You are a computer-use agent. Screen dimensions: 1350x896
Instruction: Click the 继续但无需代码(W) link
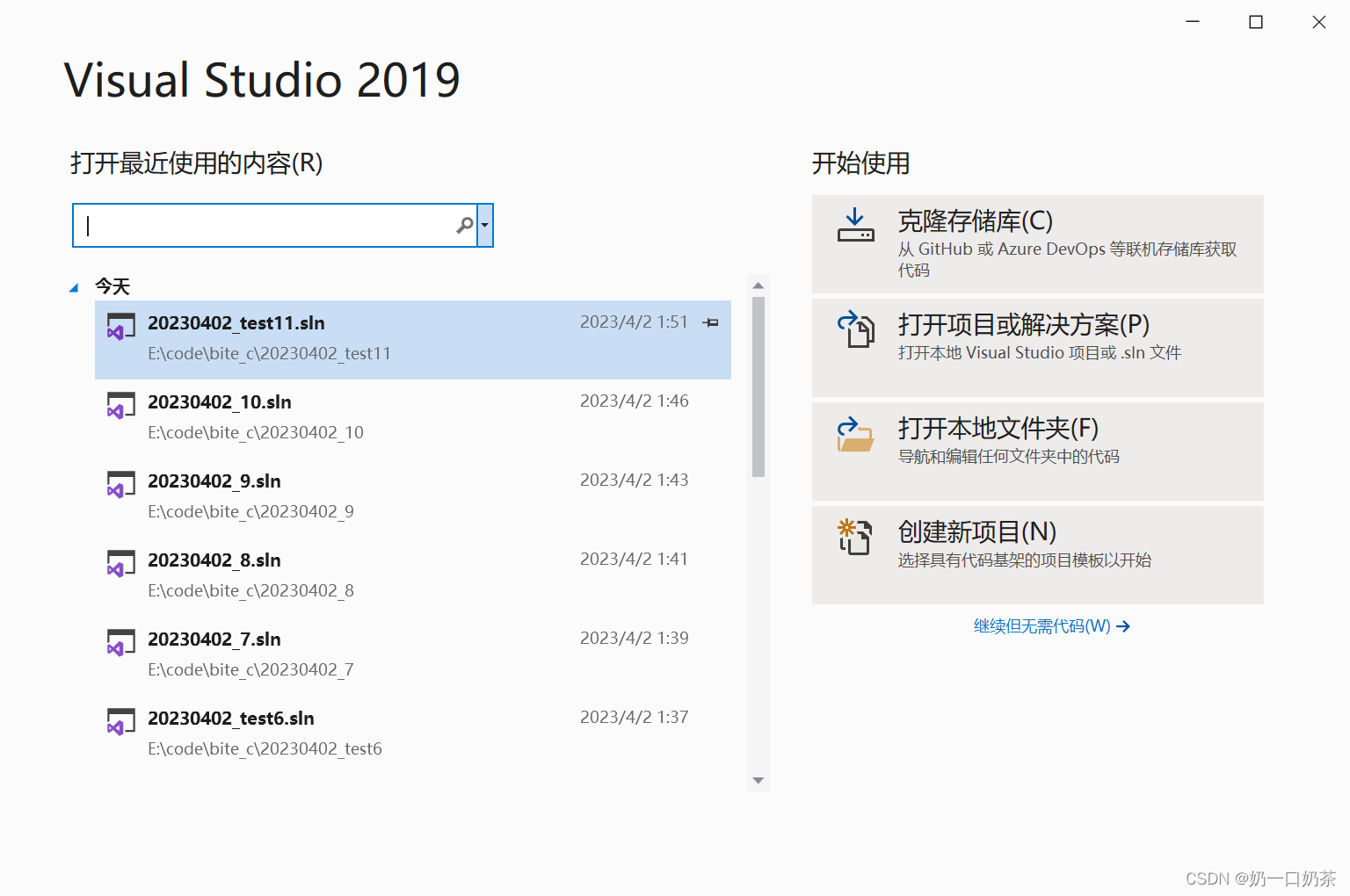click(1042, 625)
